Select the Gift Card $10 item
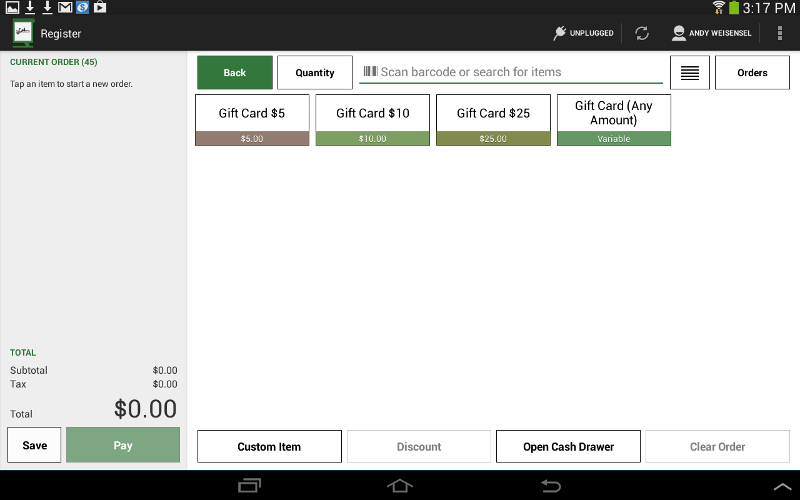Screen dimensions: 800x500 (373, 120)
